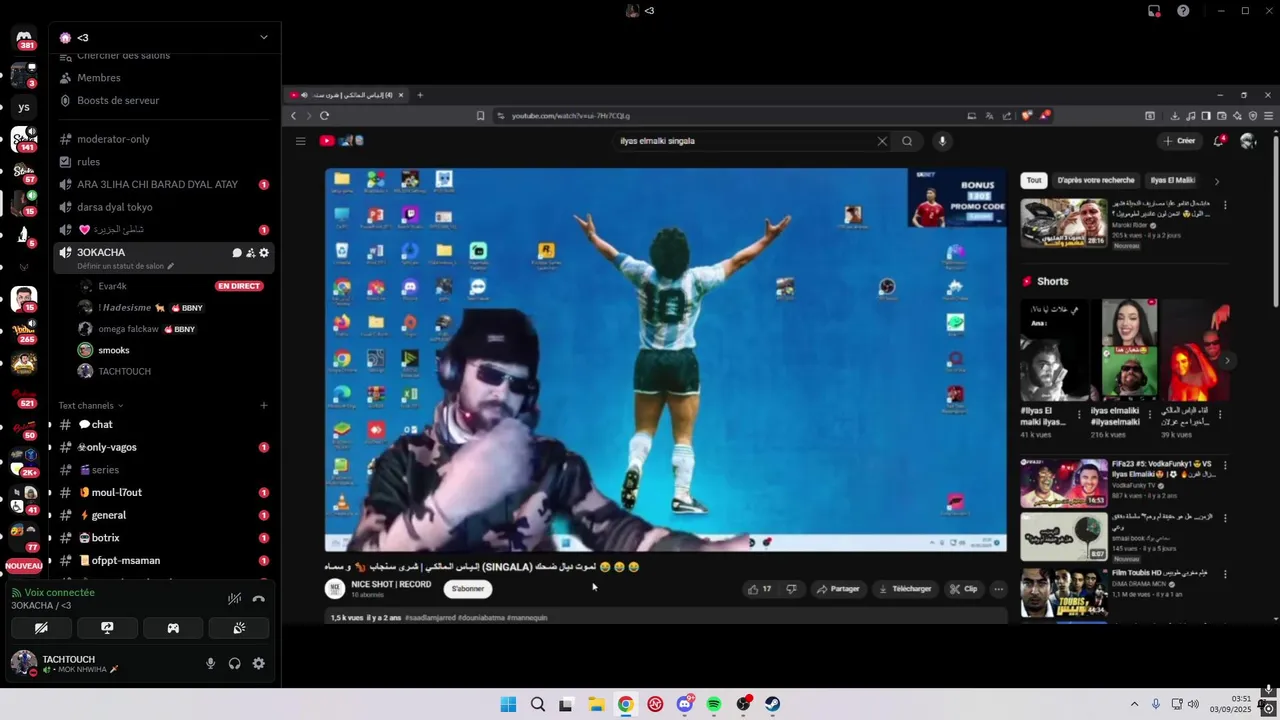1280x720 pixels.
Task: Switch to Chrome on taskbar
Action: point(625,704)
